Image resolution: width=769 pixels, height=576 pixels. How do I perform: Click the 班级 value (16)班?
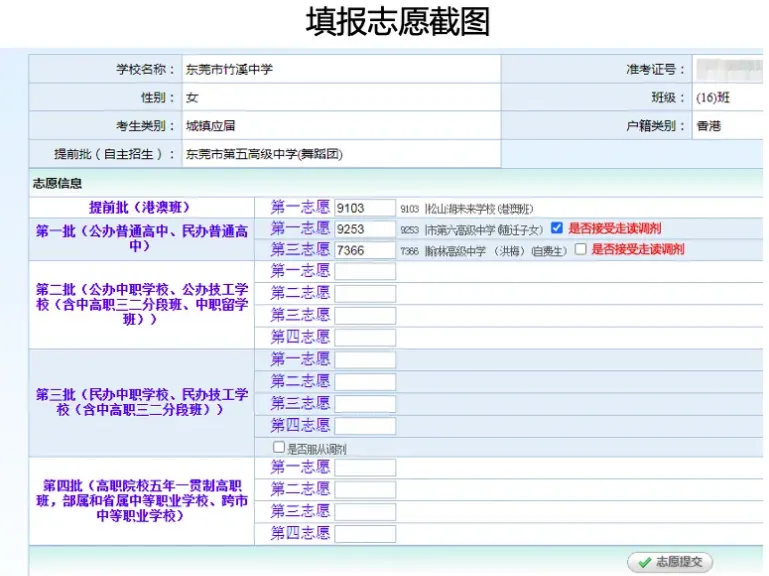point(713,97)
